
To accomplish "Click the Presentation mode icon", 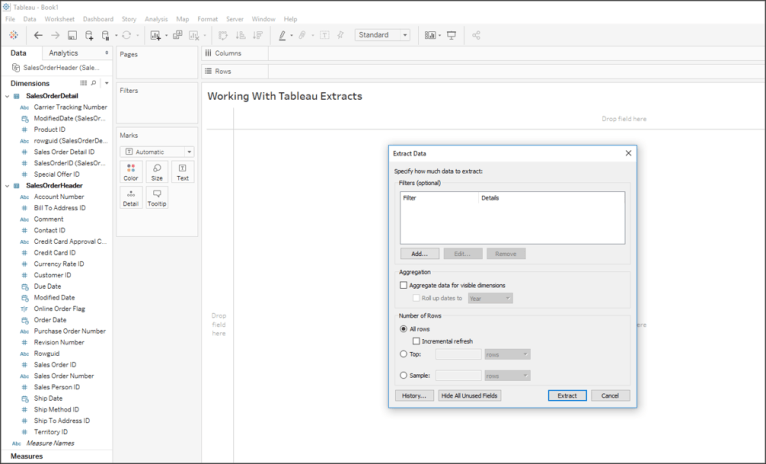I will (451, 35).
